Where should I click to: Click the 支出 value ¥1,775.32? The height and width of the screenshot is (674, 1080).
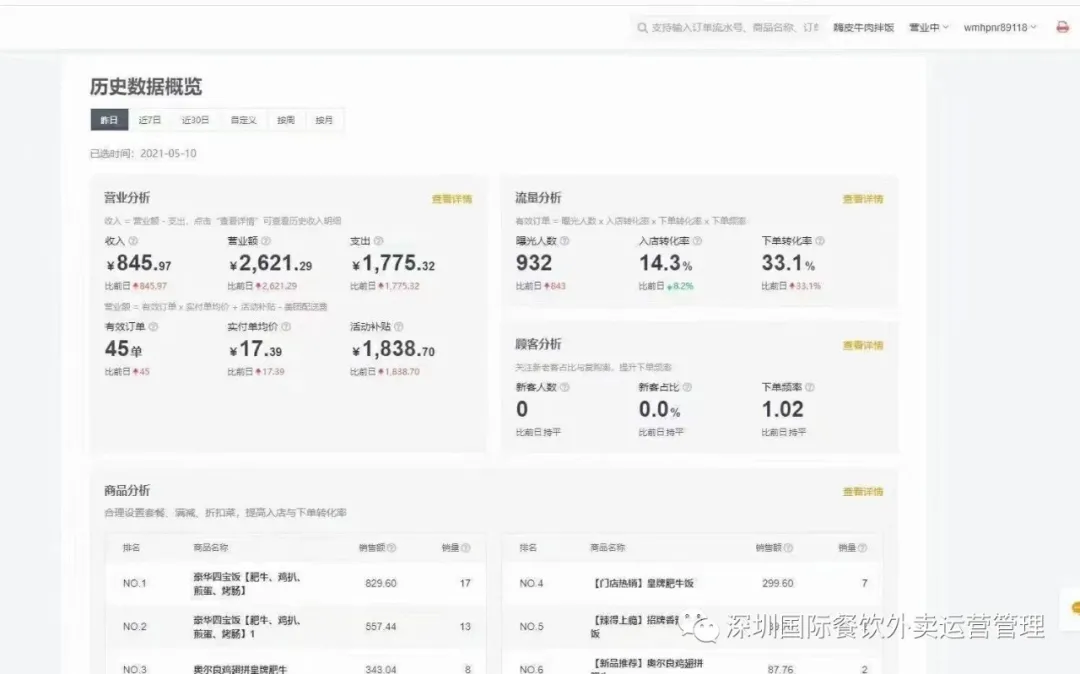point(393,264)
